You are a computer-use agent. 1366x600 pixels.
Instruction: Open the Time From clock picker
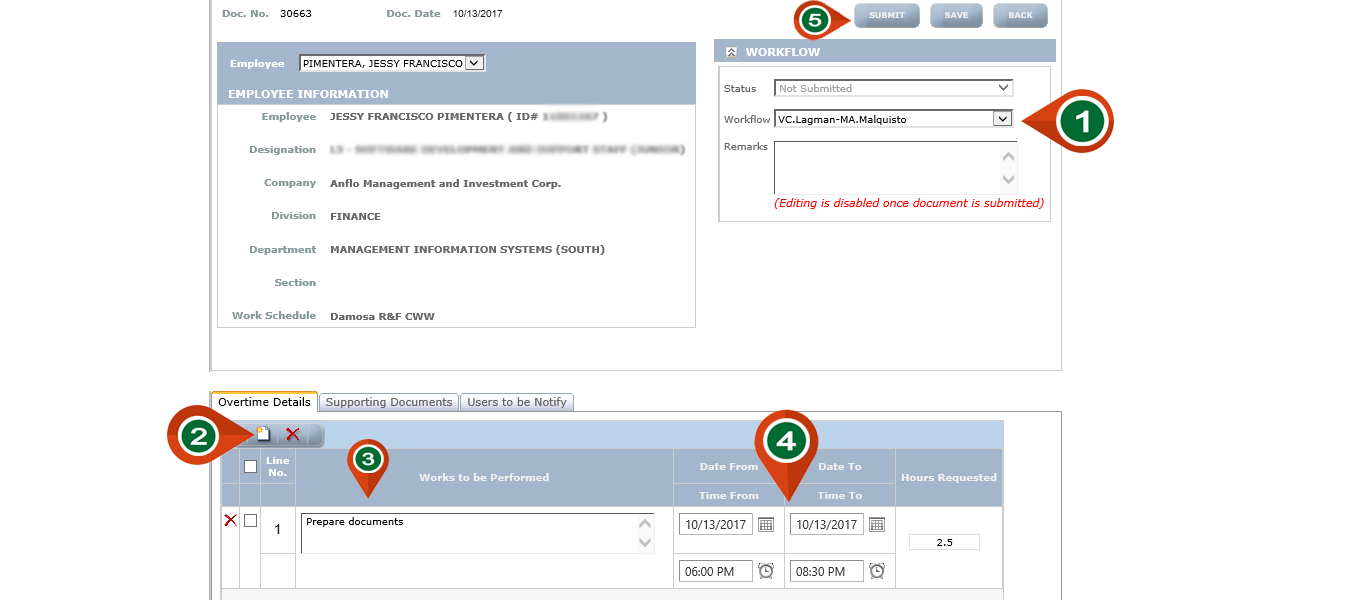click(766, 571)
